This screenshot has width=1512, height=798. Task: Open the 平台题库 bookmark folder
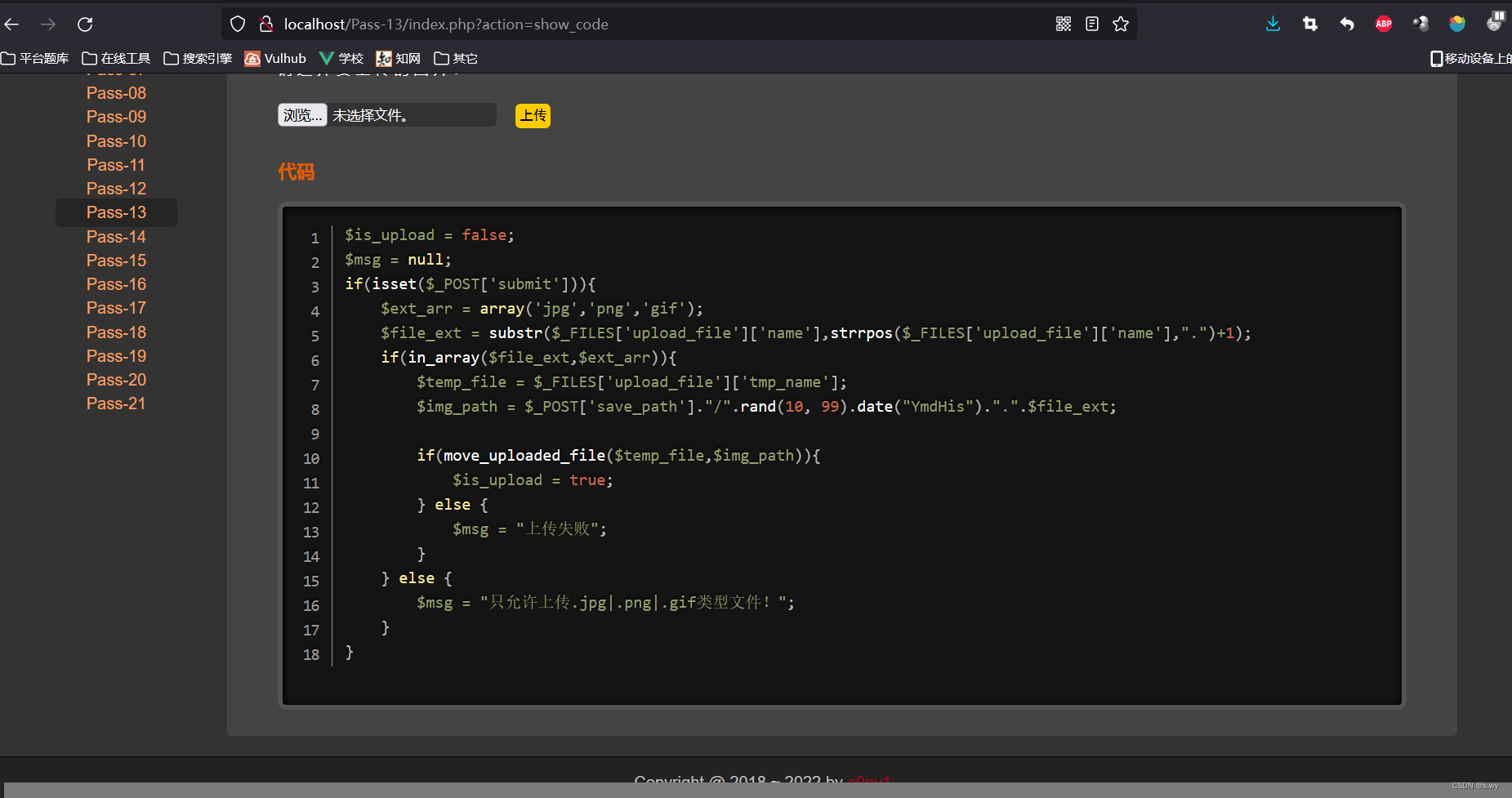click(x=35, y=59)
